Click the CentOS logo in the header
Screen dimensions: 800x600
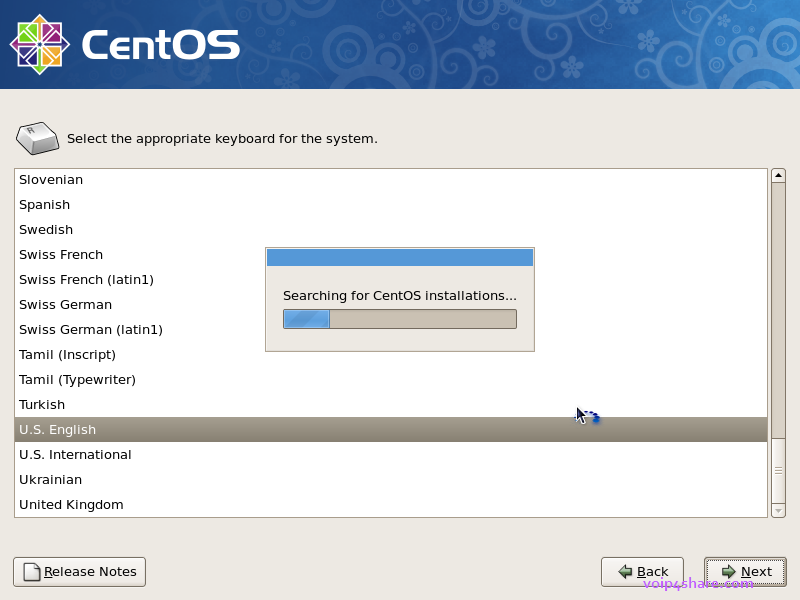click(40, 42)
